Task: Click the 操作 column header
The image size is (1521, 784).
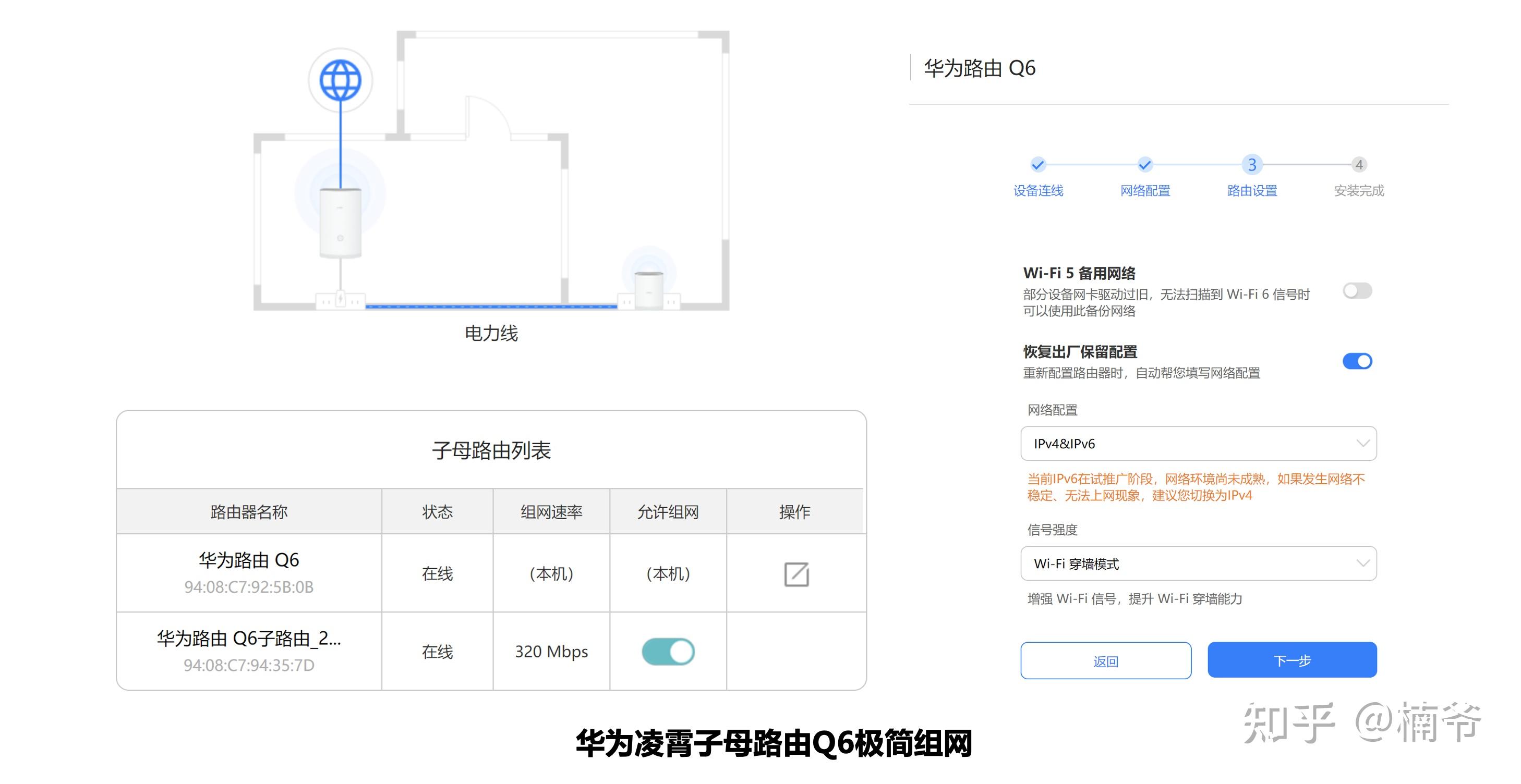Action: [x=795, y=511]
